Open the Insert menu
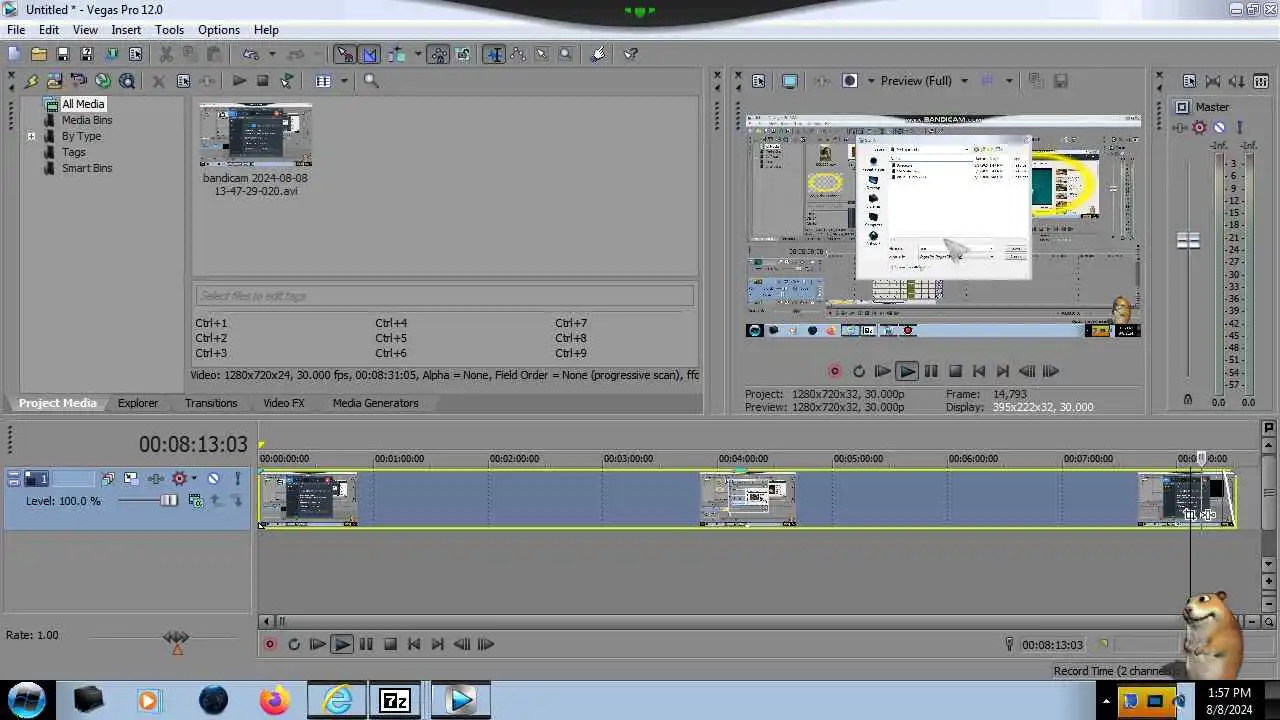The height and width of the screenshot is (720, 1280). (x=126, y=30)
